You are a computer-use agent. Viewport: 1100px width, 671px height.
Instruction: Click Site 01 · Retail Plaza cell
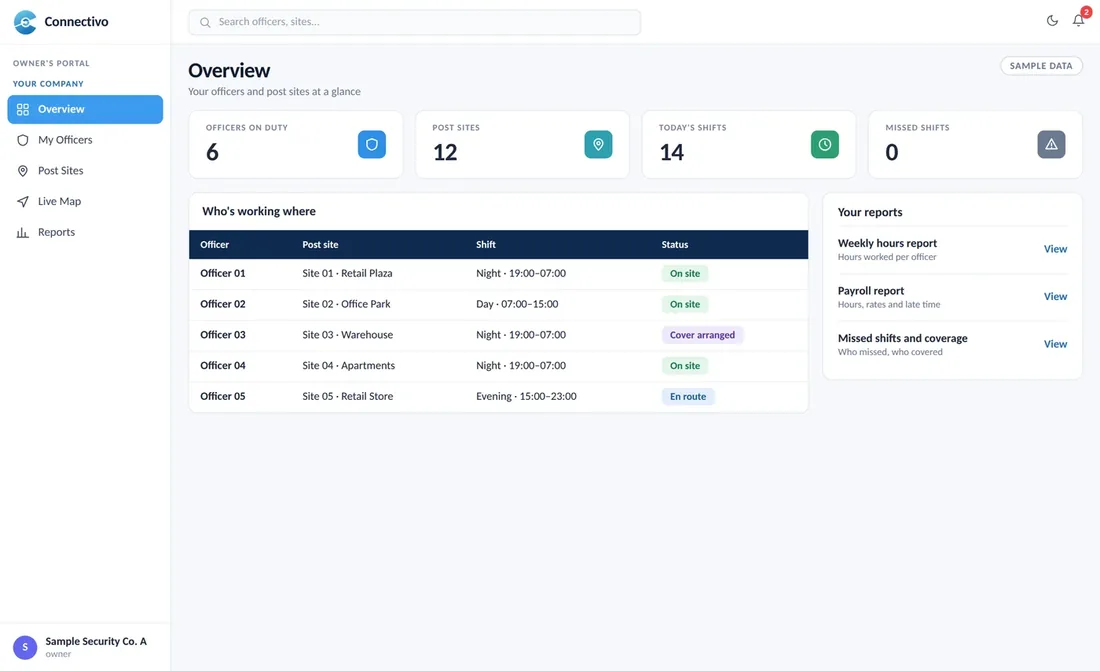[347, 274]
